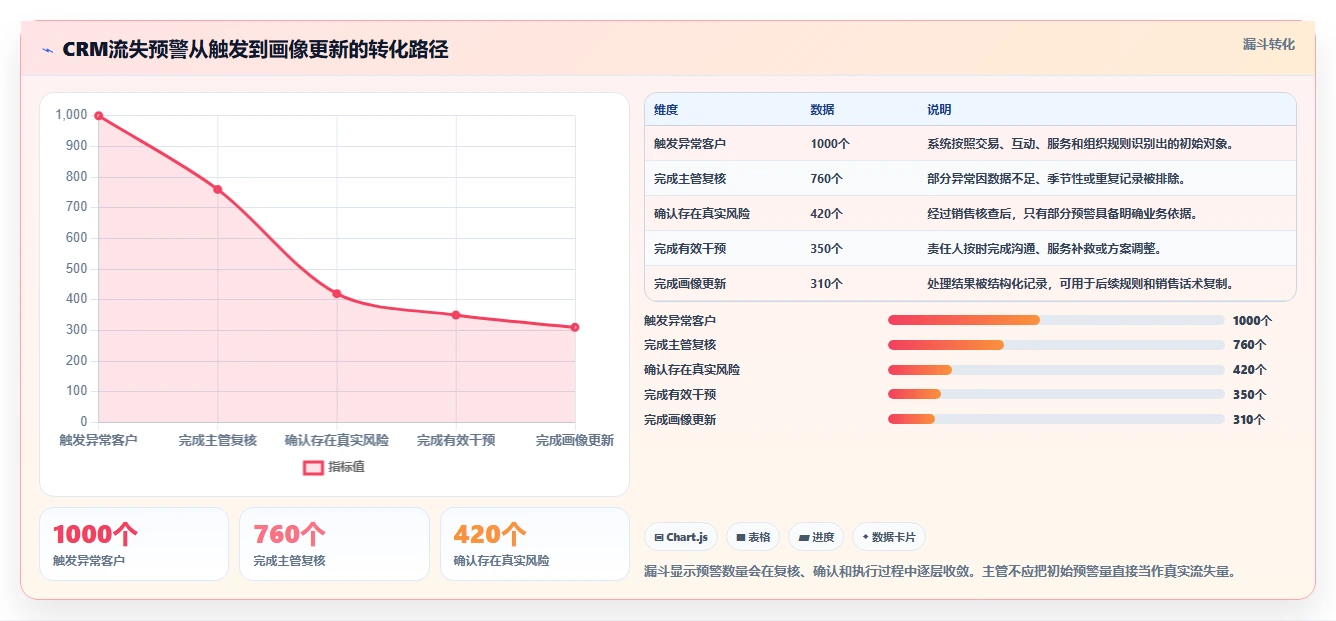Click the 数据 column header

tap(822, 110)
